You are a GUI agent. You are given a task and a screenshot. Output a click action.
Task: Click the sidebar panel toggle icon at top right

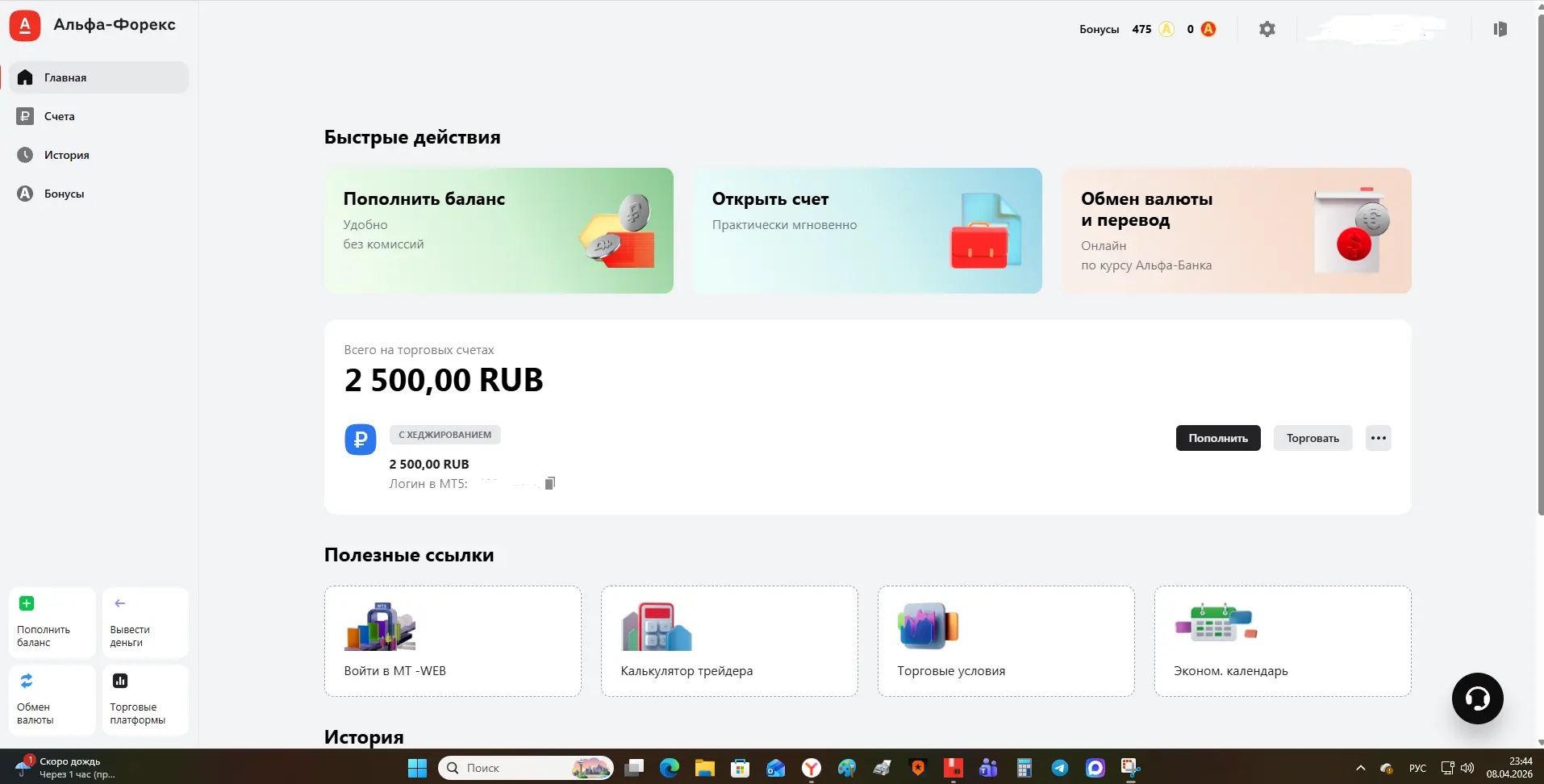1500,29
